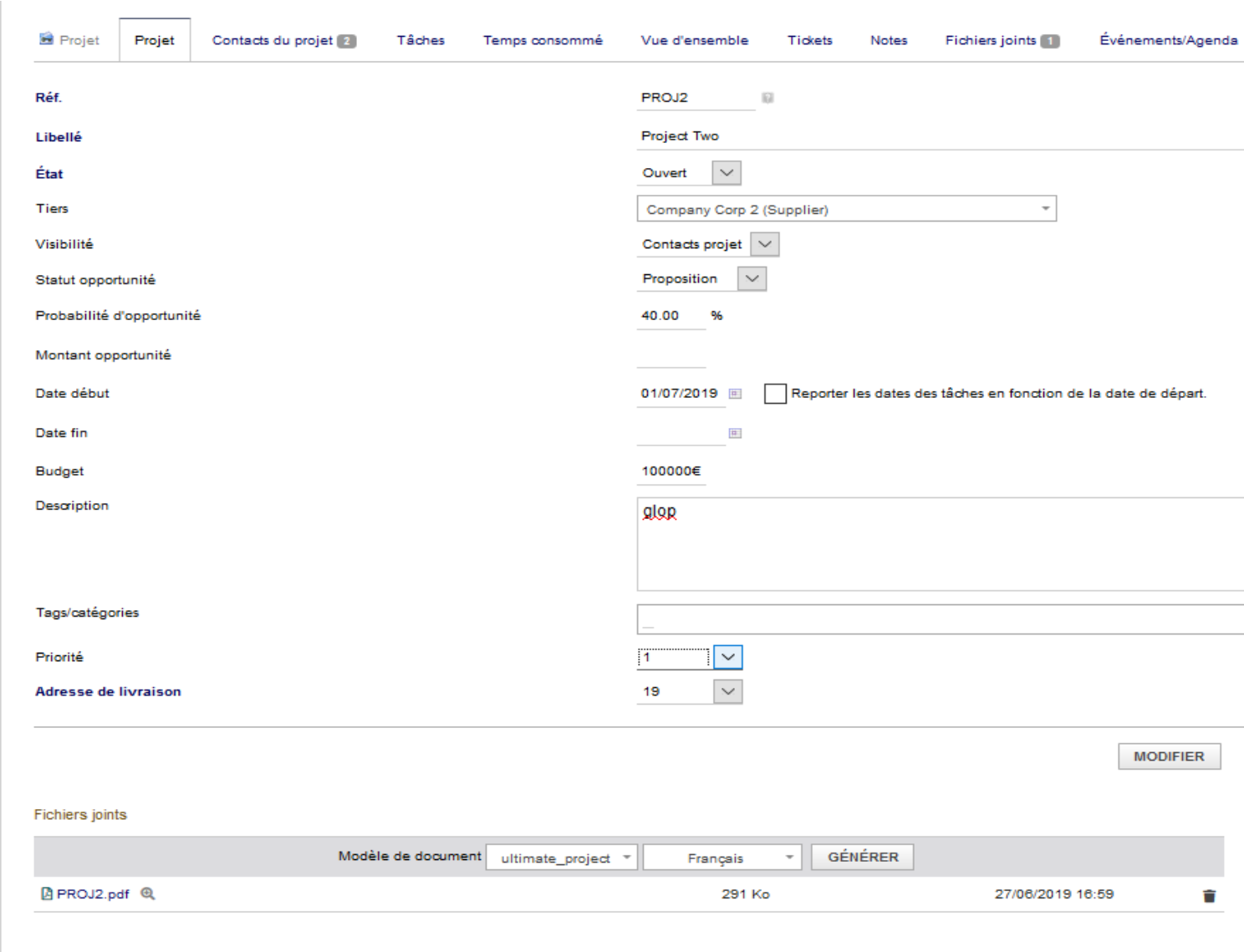Open the ultimate_project document model dropdown
This screenshot has width=1244, height=952.
[x=562, y=858]
